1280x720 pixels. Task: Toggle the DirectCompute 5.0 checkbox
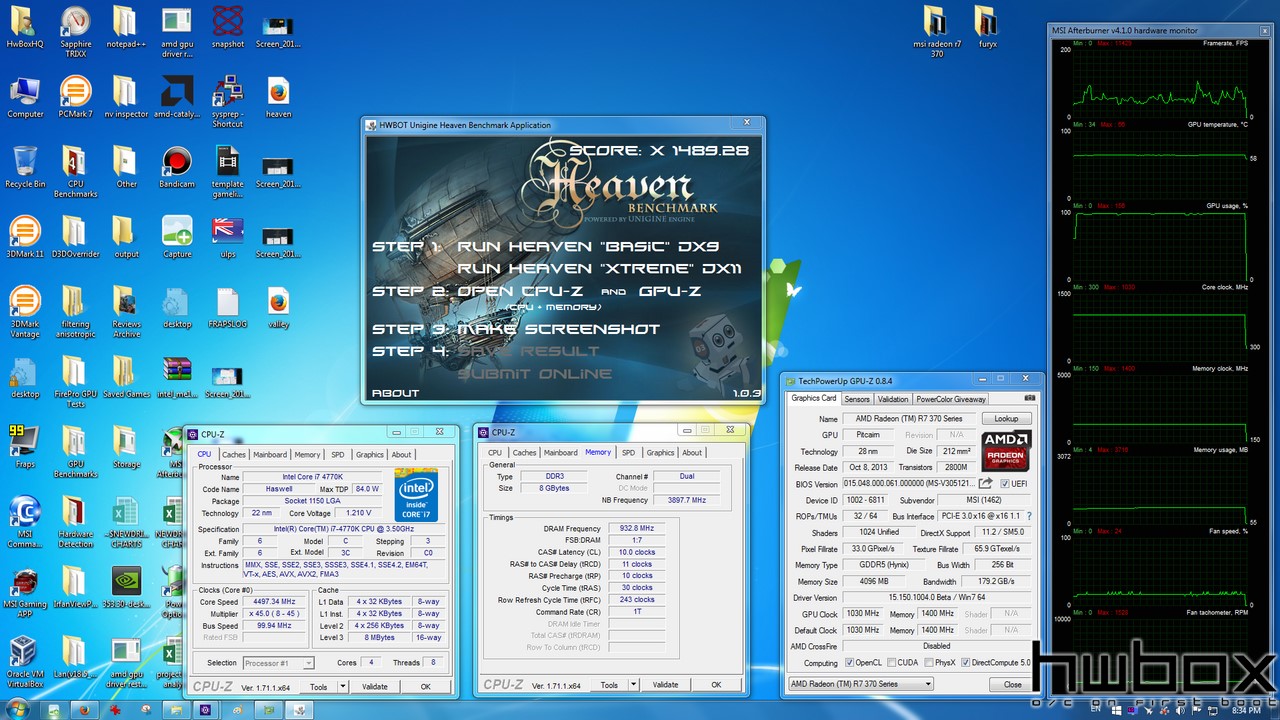pyautogui.click(x=965, y=663)
